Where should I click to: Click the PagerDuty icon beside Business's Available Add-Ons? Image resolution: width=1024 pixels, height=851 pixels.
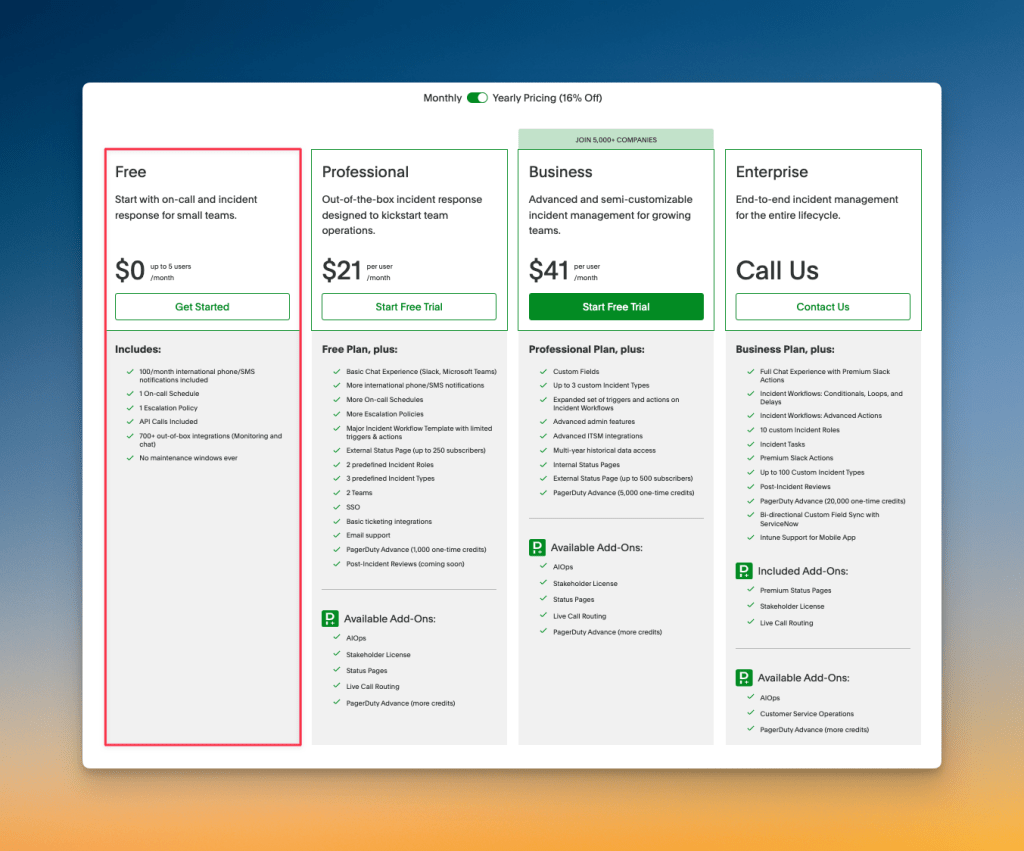(536, 547)
